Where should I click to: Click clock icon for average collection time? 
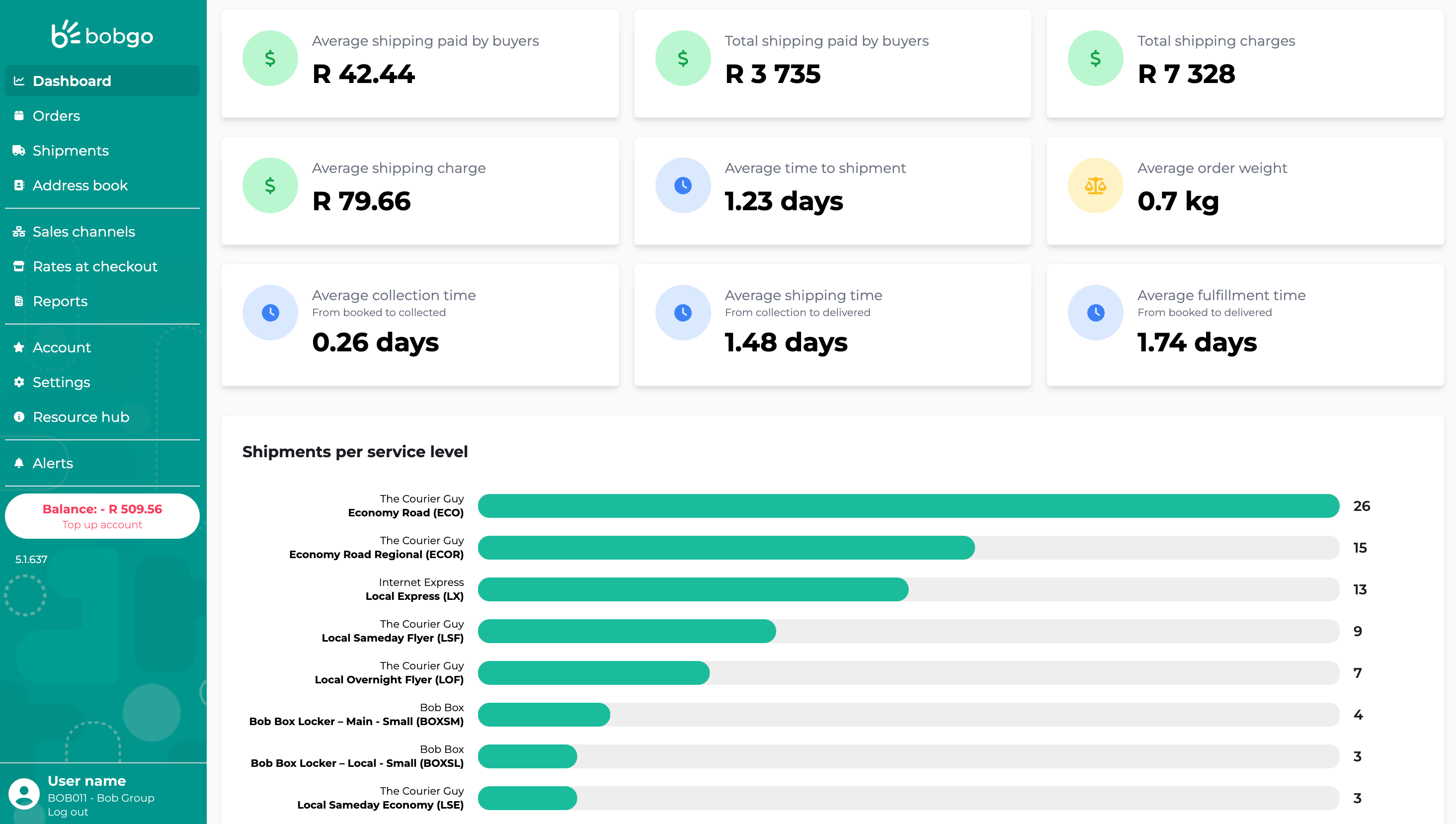click(x=270, y=313)
